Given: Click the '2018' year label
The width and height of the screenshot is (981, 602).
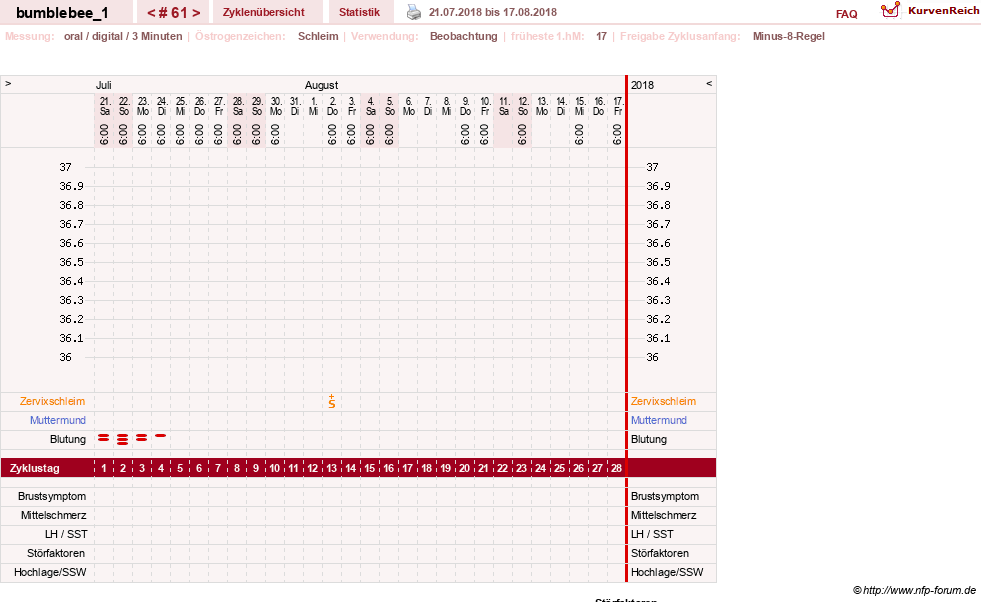Looking at the screenshot, I should [642, 85].
